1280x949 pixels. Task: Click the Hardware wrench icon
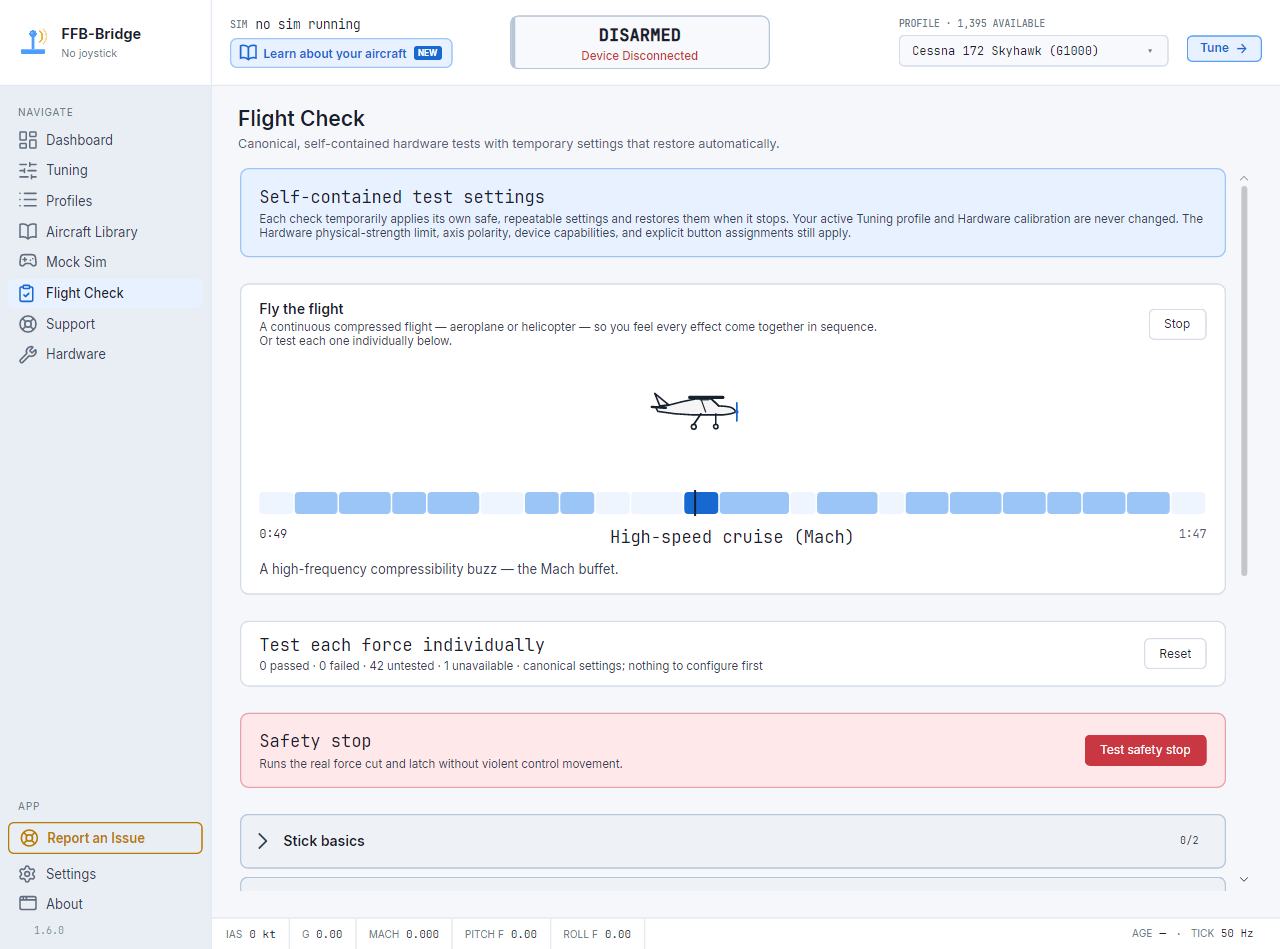(28, 354)
